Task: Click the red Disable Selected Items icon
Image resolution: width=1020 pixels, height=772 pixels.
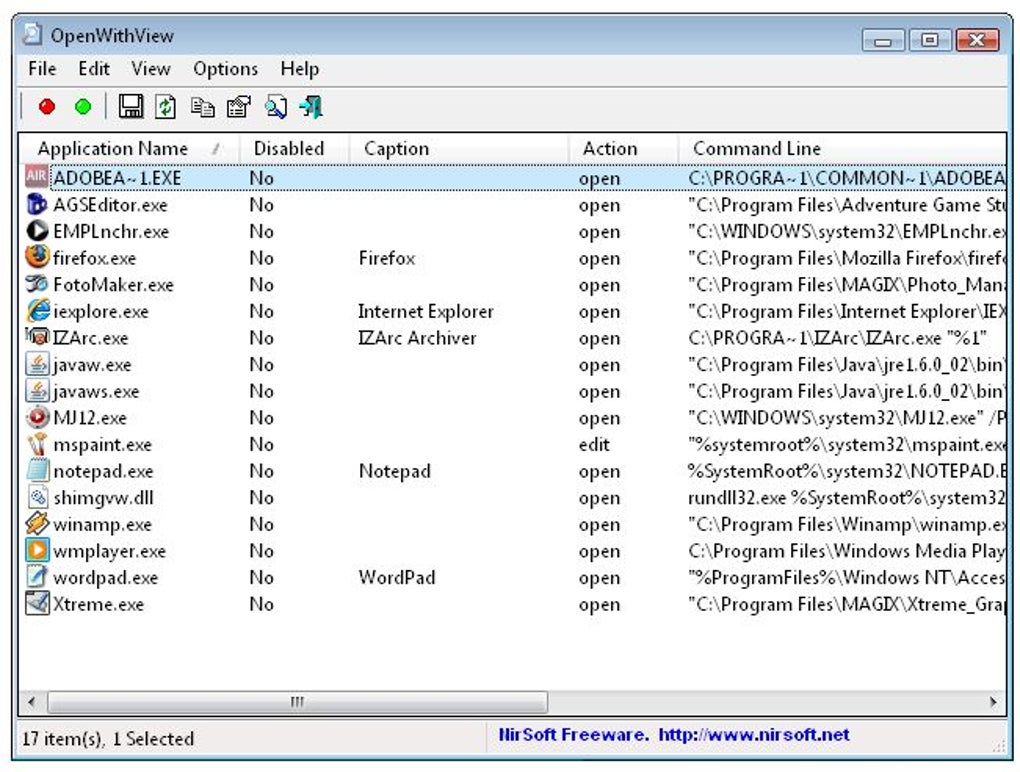Action: [47, 106]
